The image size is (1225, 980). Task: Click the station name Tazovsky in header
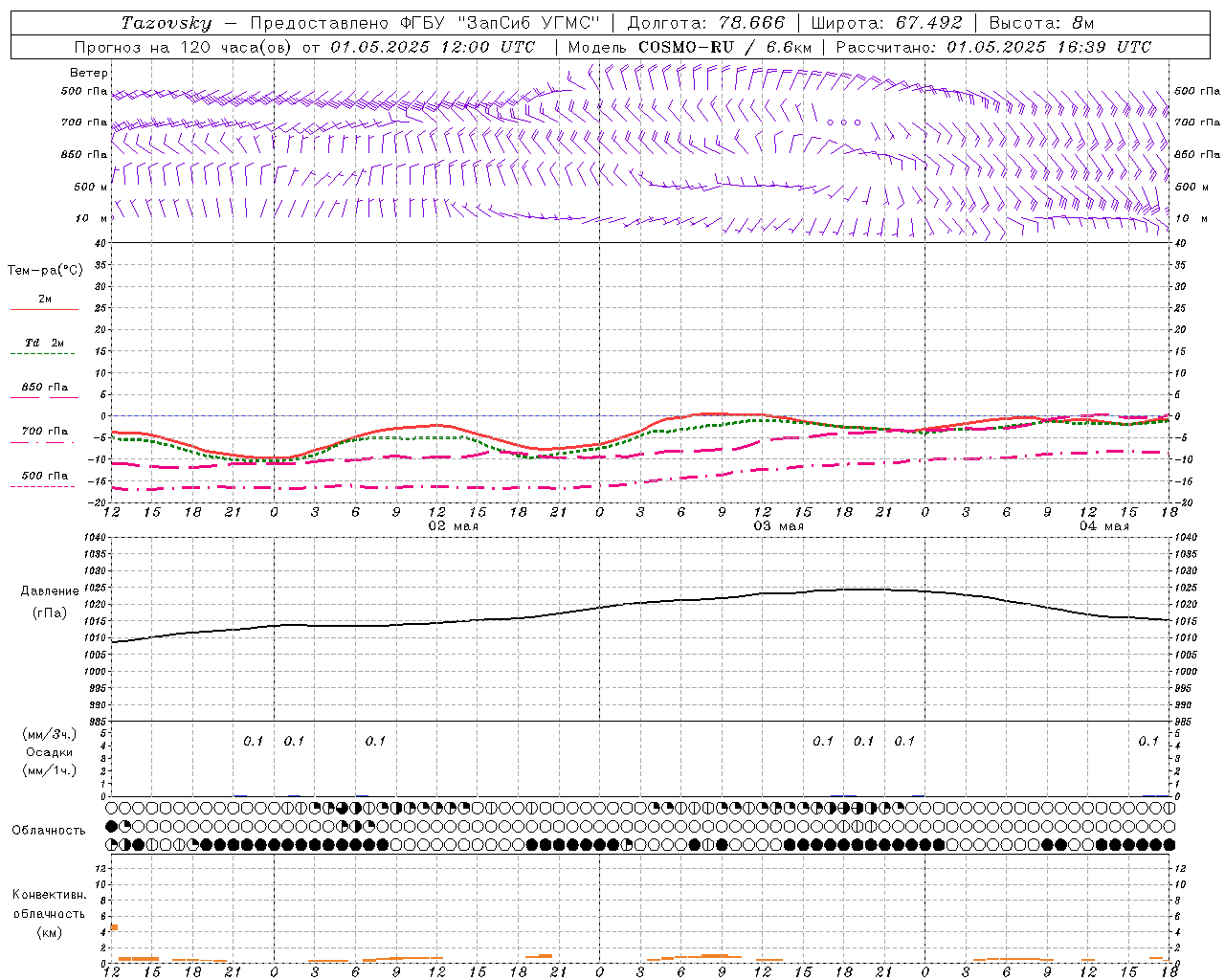pos(166,23)
